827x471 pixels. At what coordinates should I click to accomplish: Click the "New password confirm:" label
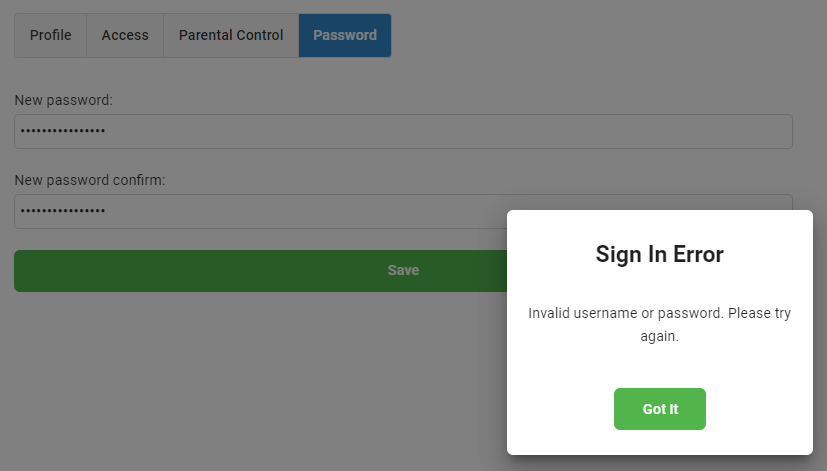(89, 180)
